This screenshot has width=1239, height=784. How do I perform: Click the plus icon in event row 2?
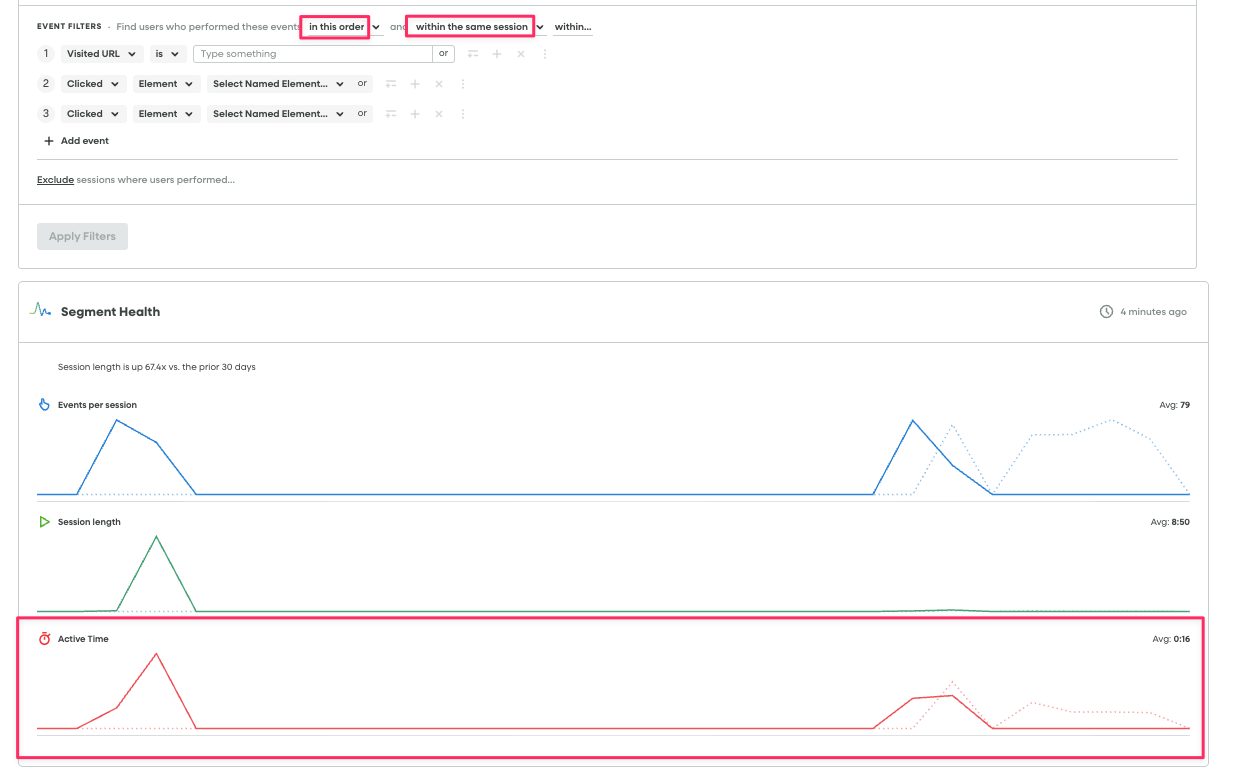click(415, 84)
